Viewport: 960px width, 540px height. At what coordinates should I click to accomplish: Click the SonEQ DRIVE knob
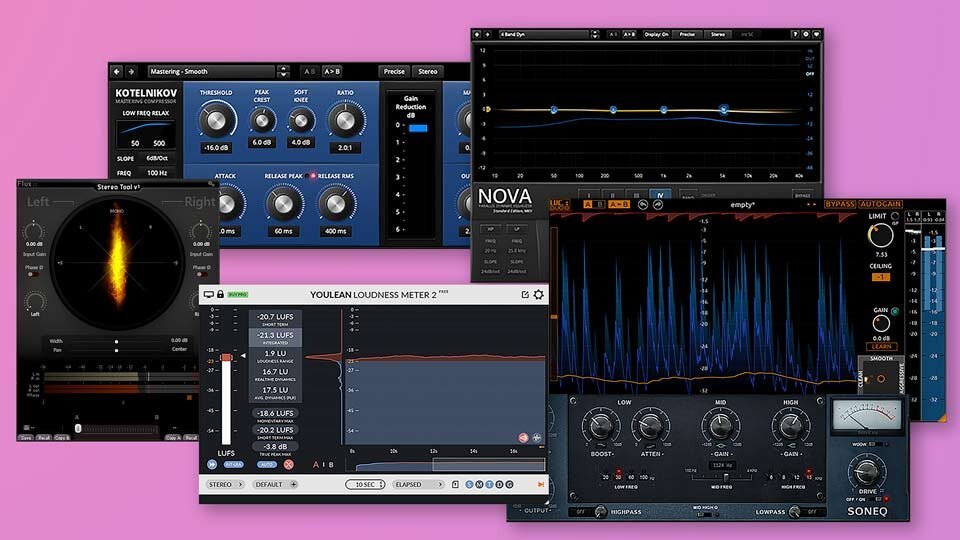(x=866, y=471)
